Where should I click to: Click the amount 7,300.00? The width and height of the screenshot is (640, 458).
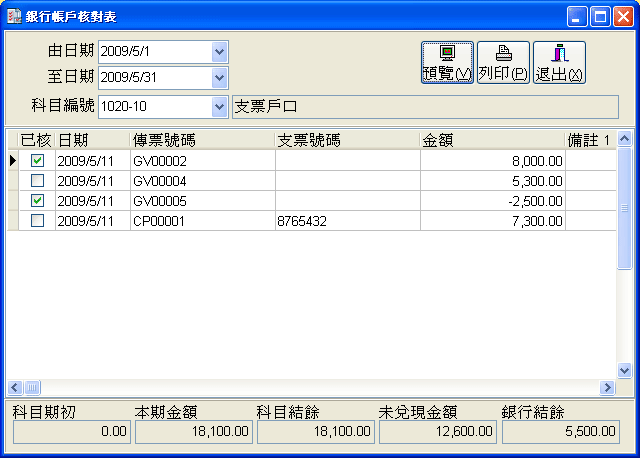(x=537, y=221)
